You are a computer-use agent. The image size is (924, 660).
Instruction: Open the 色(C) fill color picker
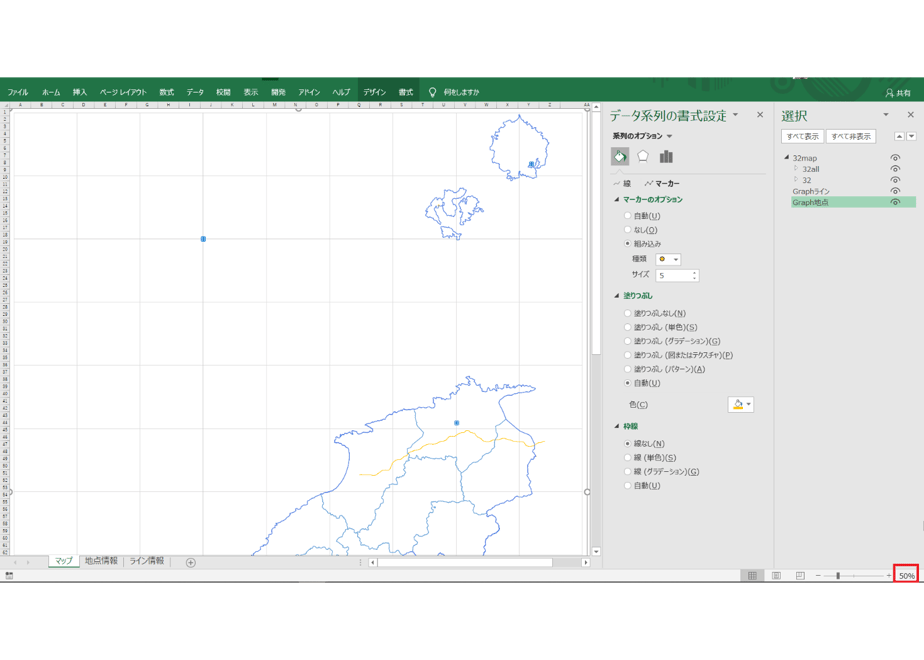(741, 405)
